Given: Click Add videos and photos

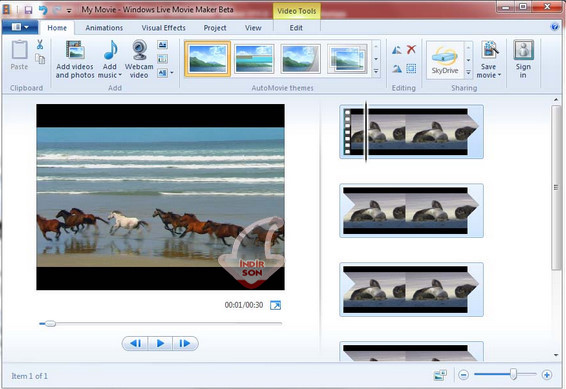Looking at the screenshot, I should coord(75,60).
